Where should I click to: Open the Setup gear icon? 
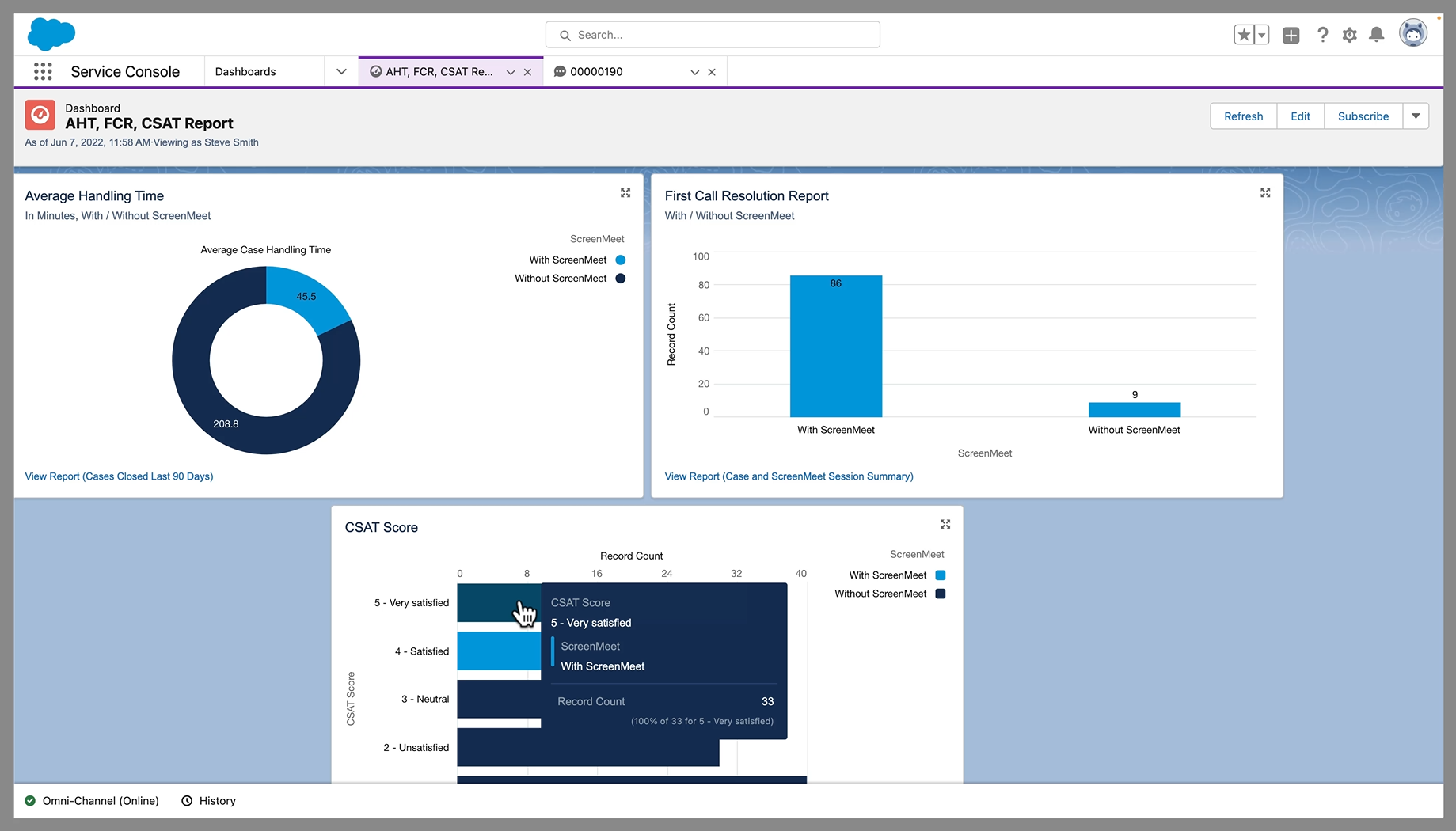1350,35
